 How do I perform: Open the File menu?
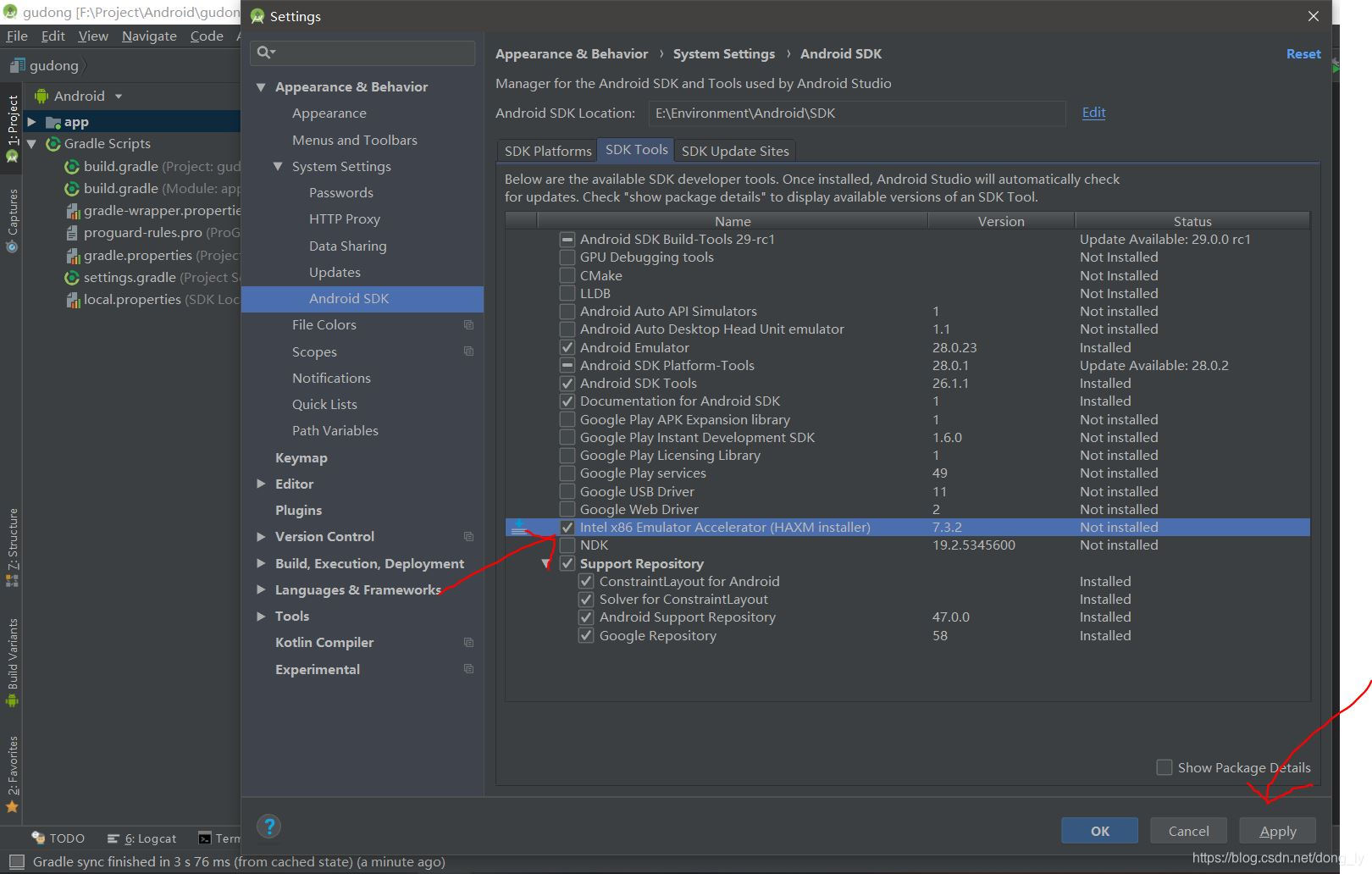(17, 36)
